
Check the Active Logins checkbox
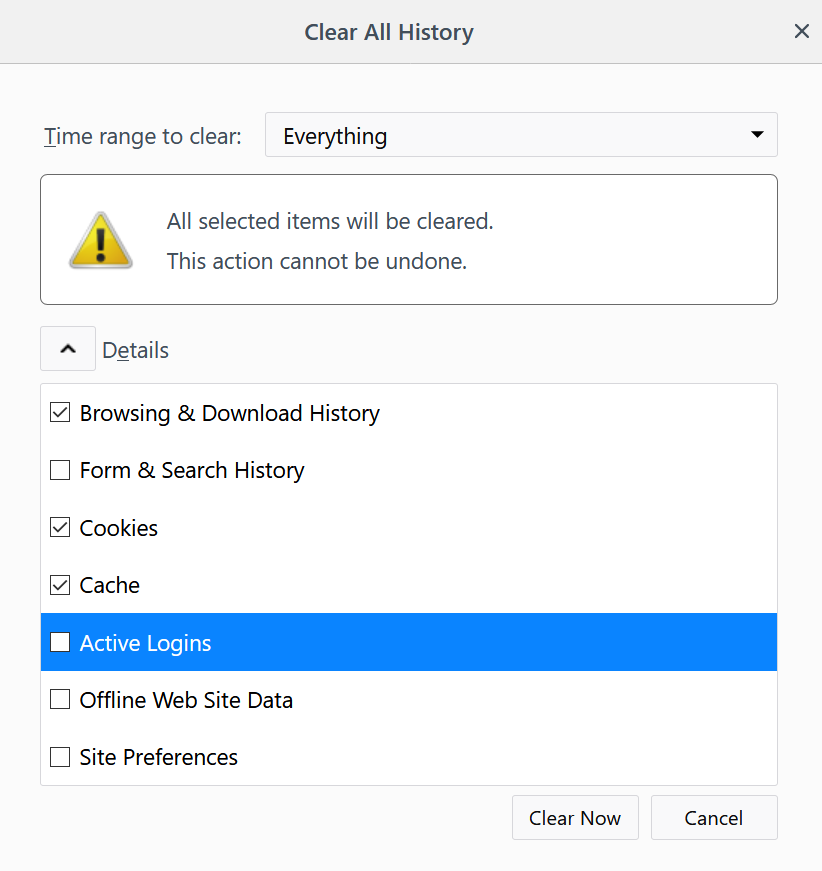point(60,642)
